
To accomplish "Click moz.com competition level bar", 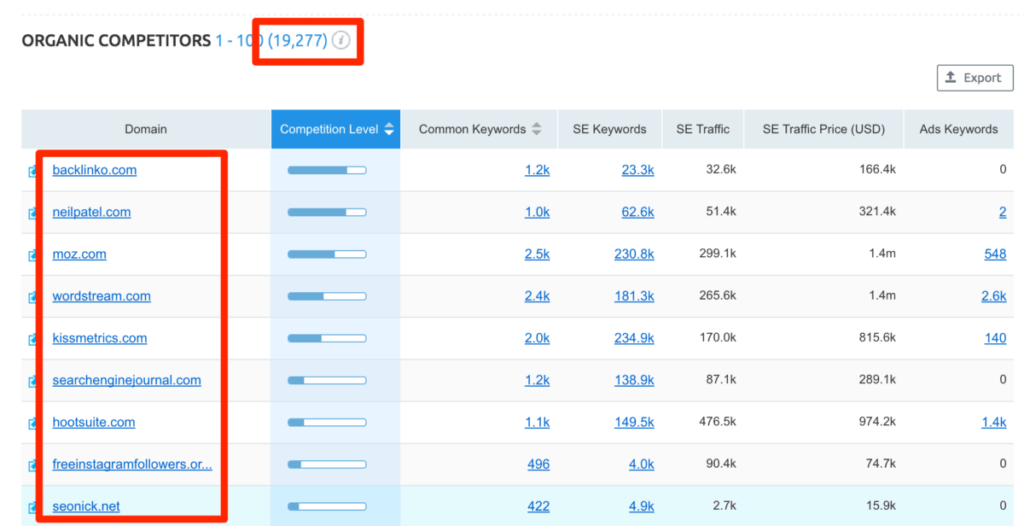I will coord(327,254).
